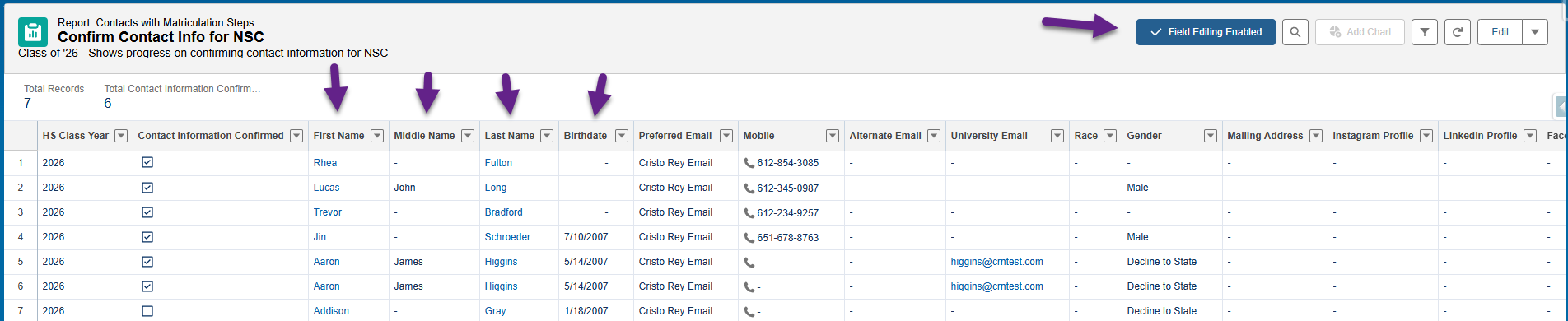Open First Name column dropdown menu
The height and width of the screenshot is (321, 1568).
377,136
